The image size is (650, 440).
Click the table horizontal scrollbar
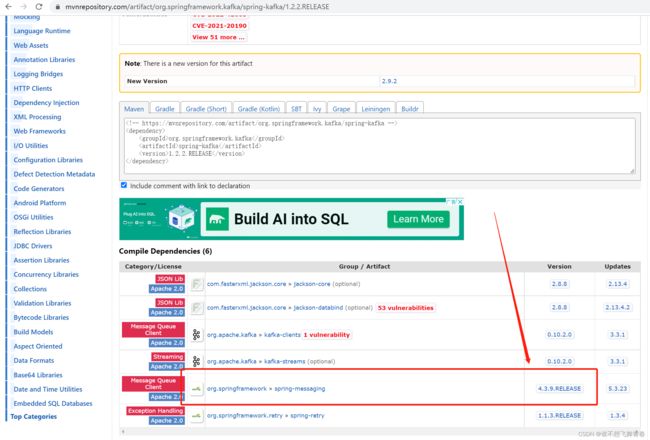379,432
